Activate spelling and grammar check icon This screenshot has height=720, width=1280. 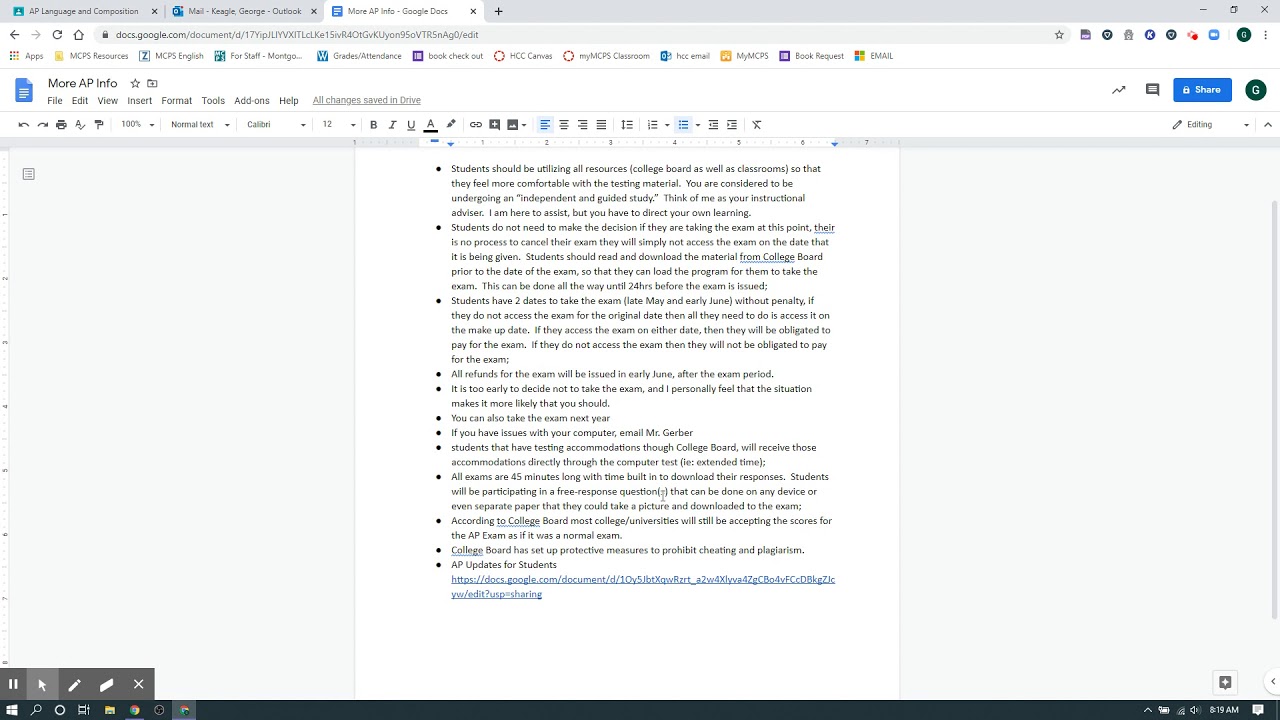(80, 124)
